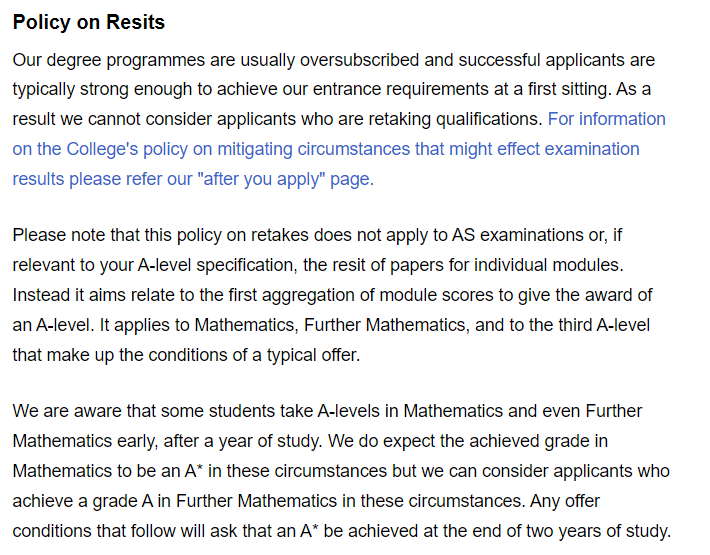Click the words "Any offer" in last paragraph

coord(564,500)
